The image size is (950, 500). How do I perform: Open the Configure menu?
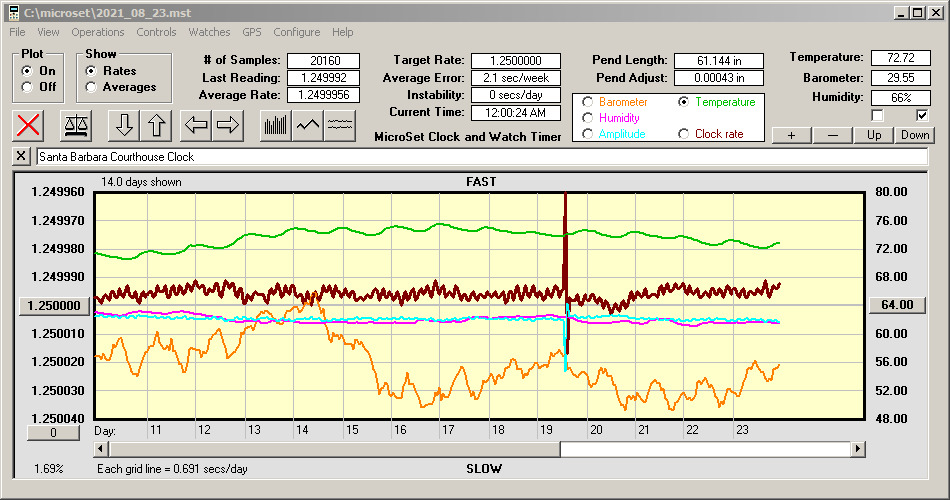296,32
